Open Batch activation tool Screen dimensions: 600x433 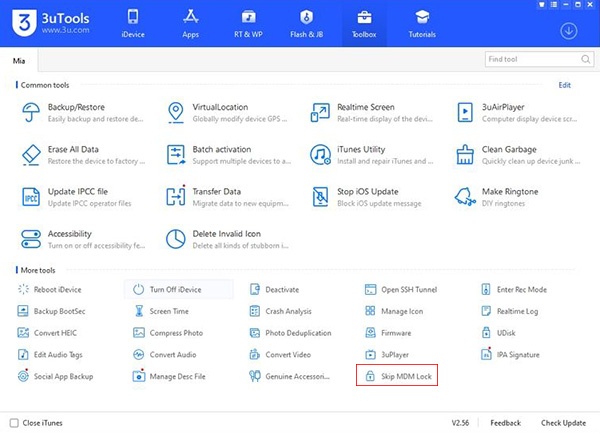228,155
